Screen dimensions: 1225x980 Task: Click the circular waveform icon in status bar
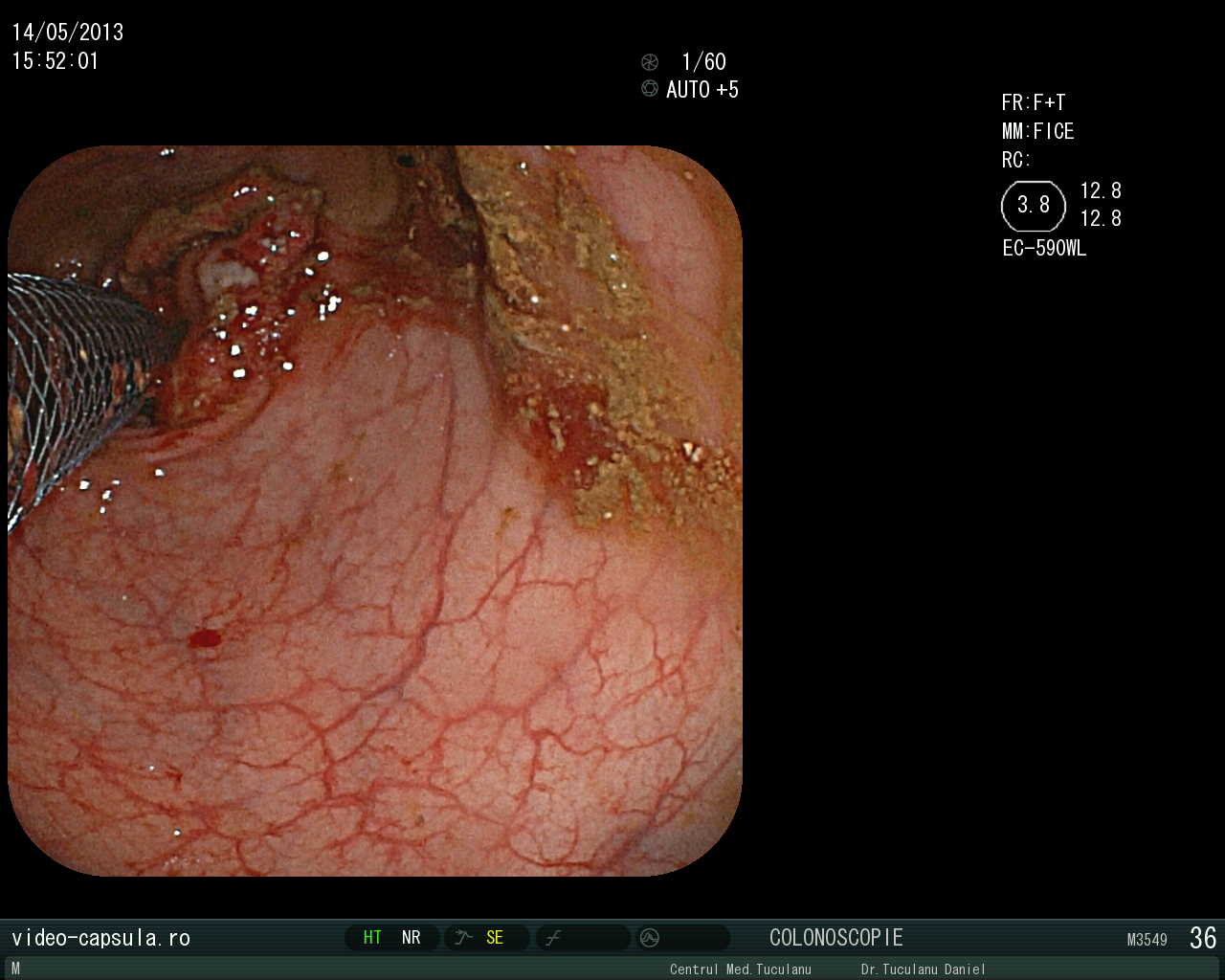coord(650,938)
